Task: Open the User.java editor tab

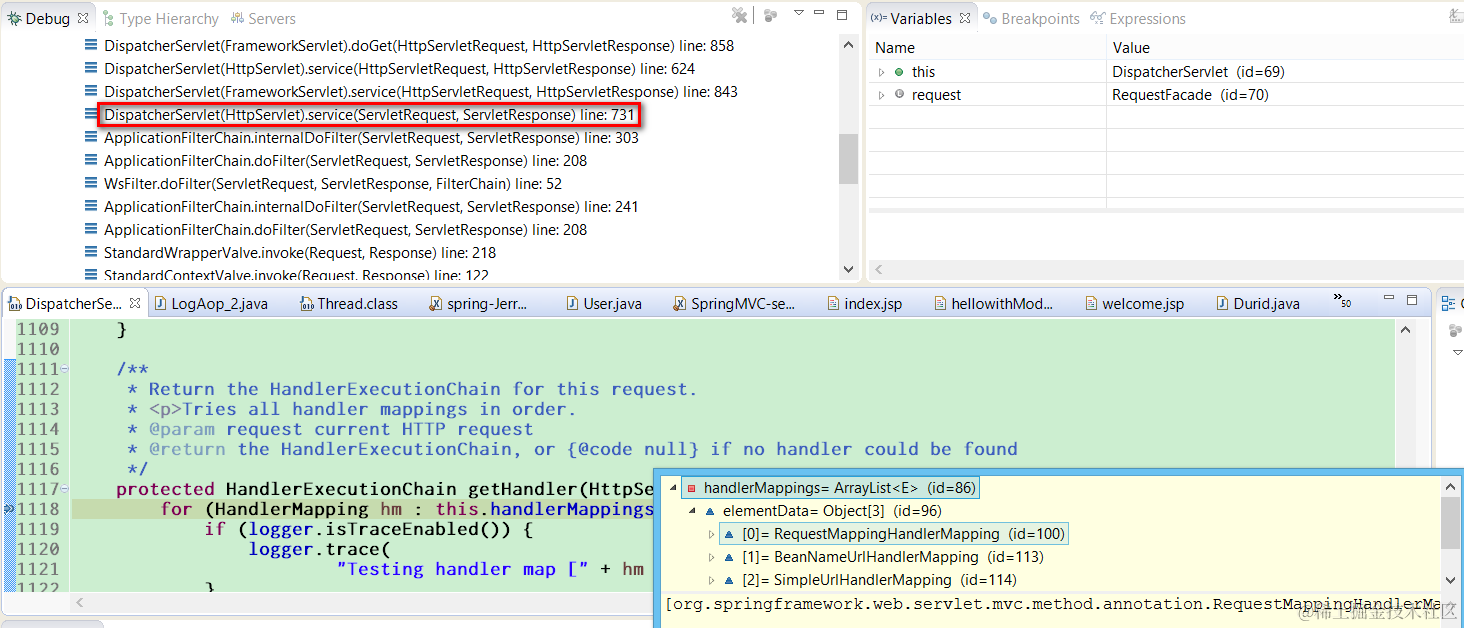Action: 603,304
